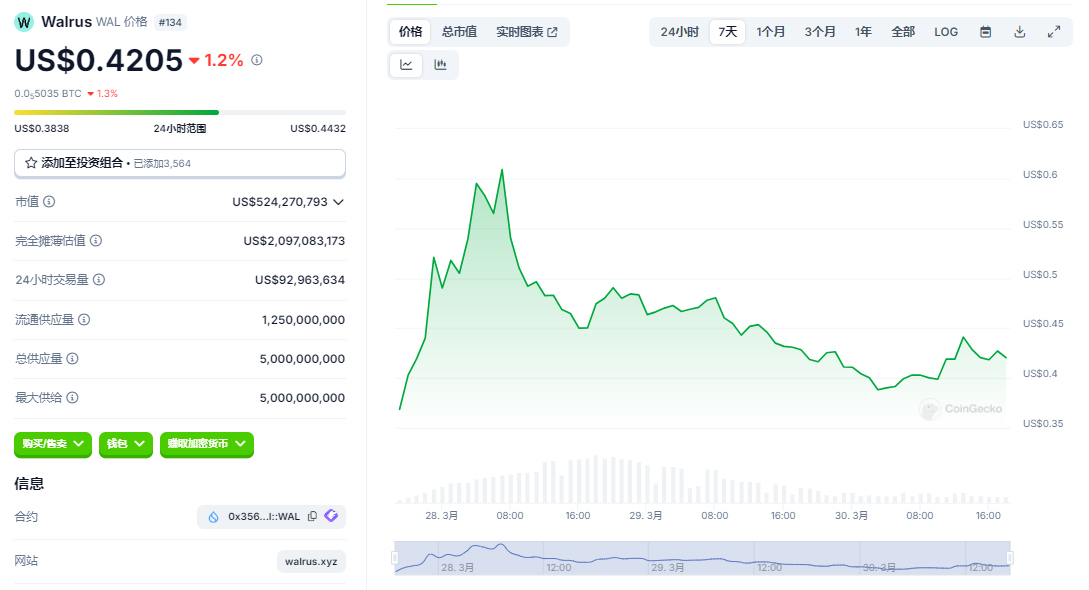Viewport: 1089px width, 590px height.
Task: Toggle LOG scale on chart
Action: point(945,32)
